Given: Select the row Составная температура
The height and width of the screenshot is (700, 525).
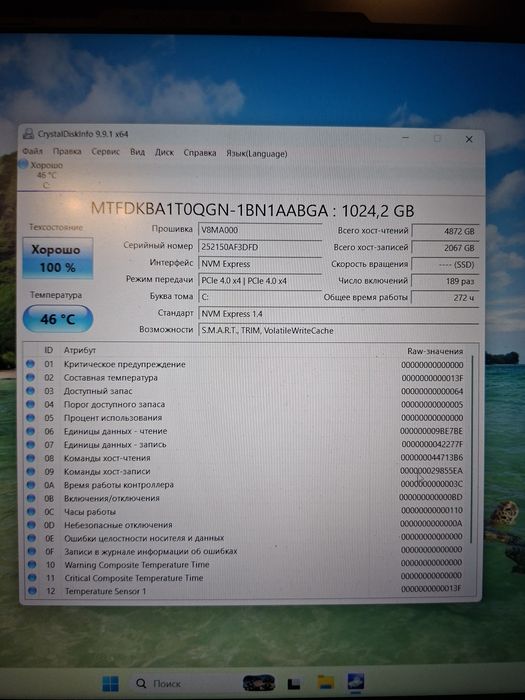Looking at the screenshot, I should click(245, 378).
